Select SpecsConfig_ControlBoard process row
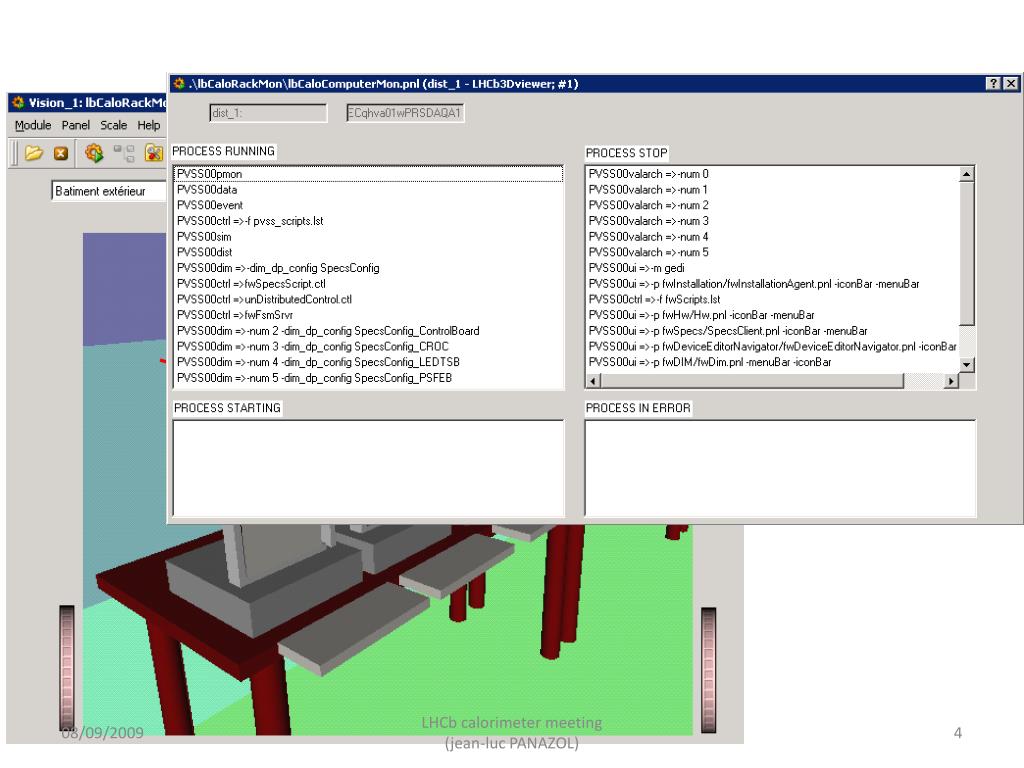The image size is (1024, 768). pos(369,330)
